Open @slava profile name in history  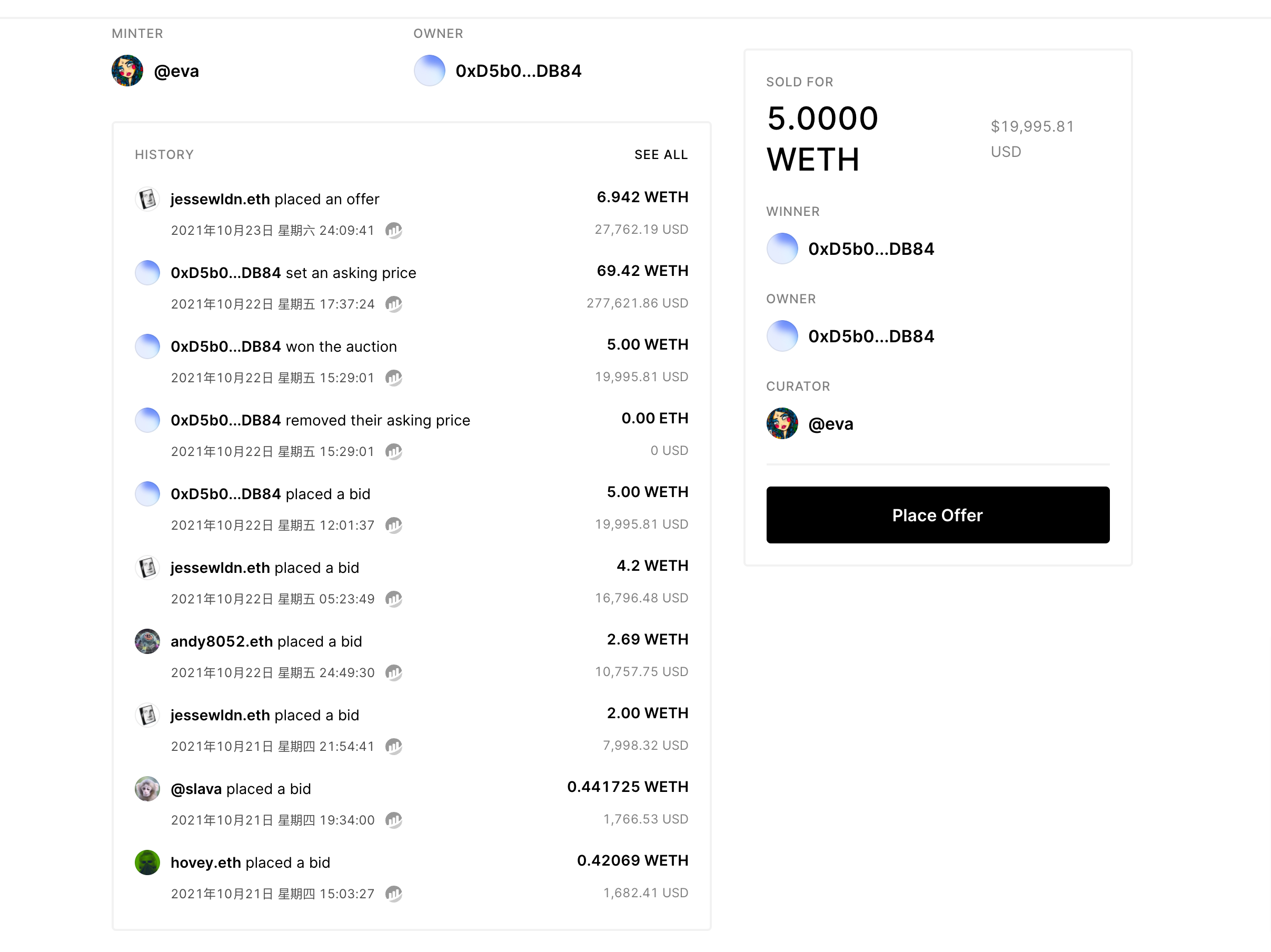click(196, 789)
